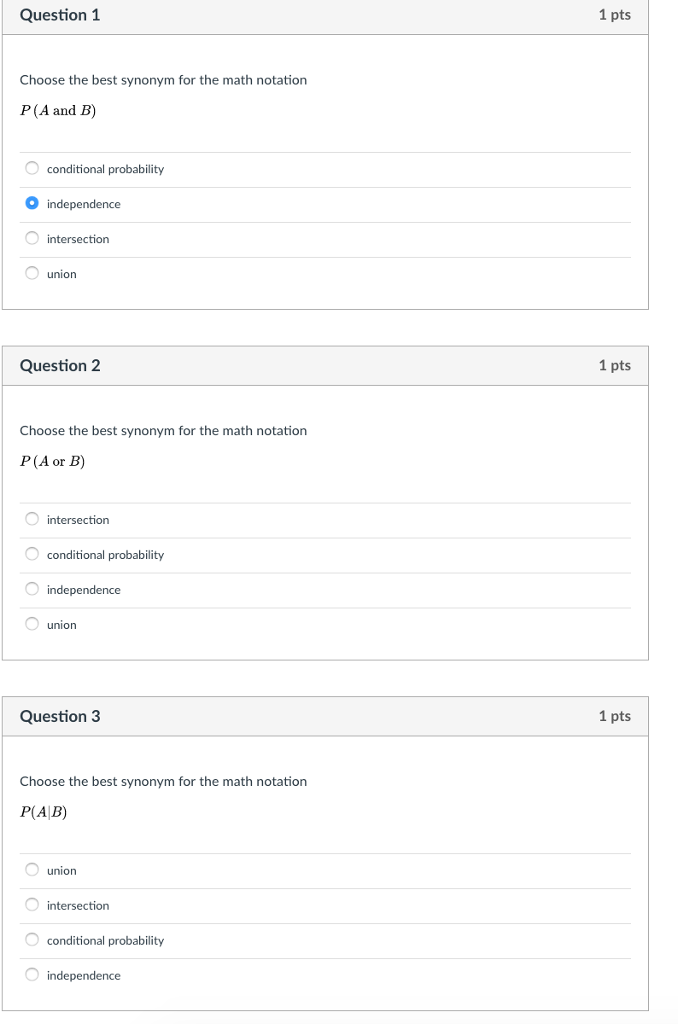Choose 'intersection' for Question 1
The width and height of the screenshot is (678, 1024).
click(x=33, y=239)
